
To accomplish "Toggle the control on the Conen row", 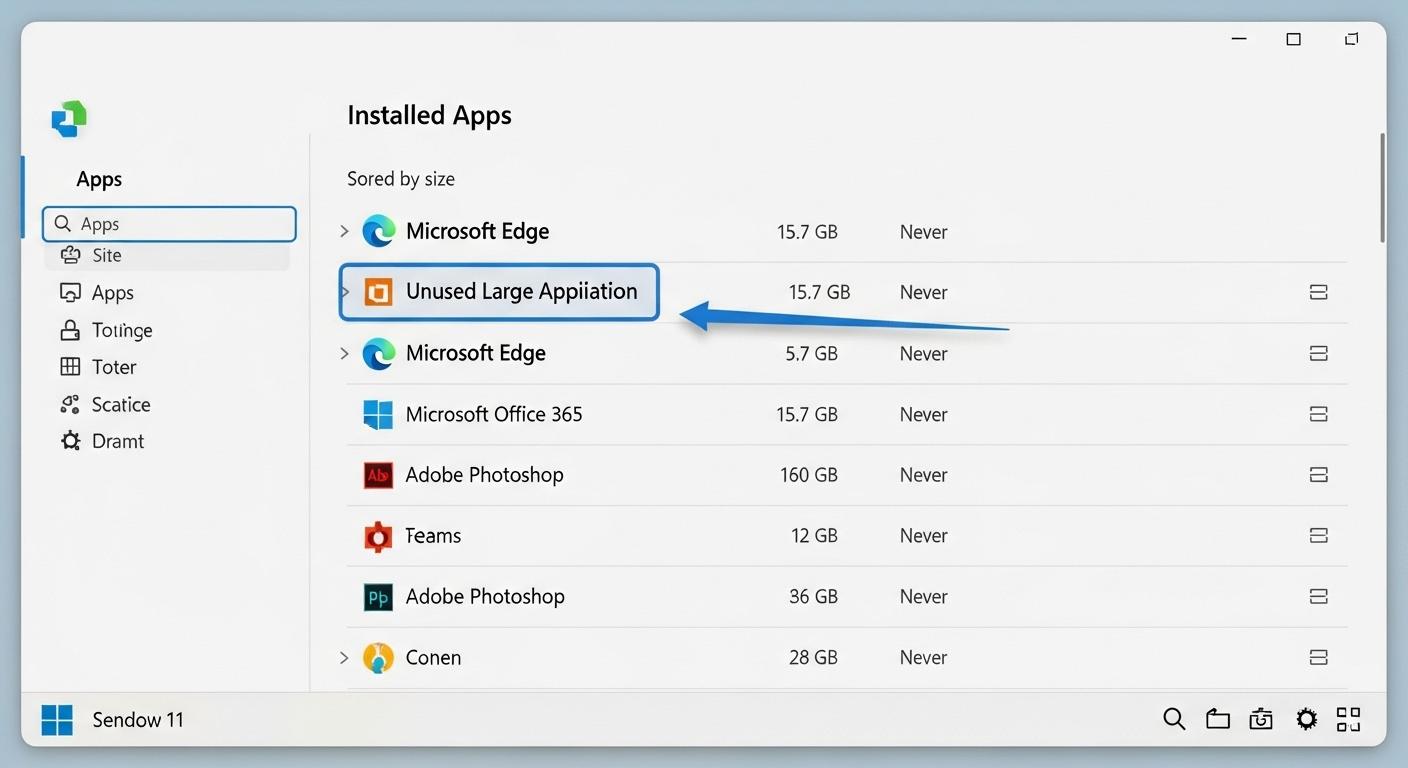I will (x=1318, y=657).
